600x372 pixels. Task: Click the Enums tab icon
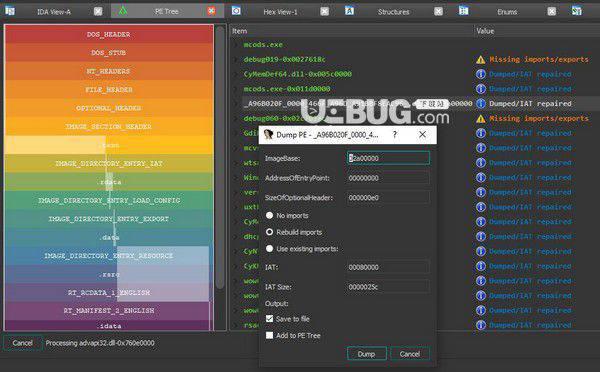463,11
